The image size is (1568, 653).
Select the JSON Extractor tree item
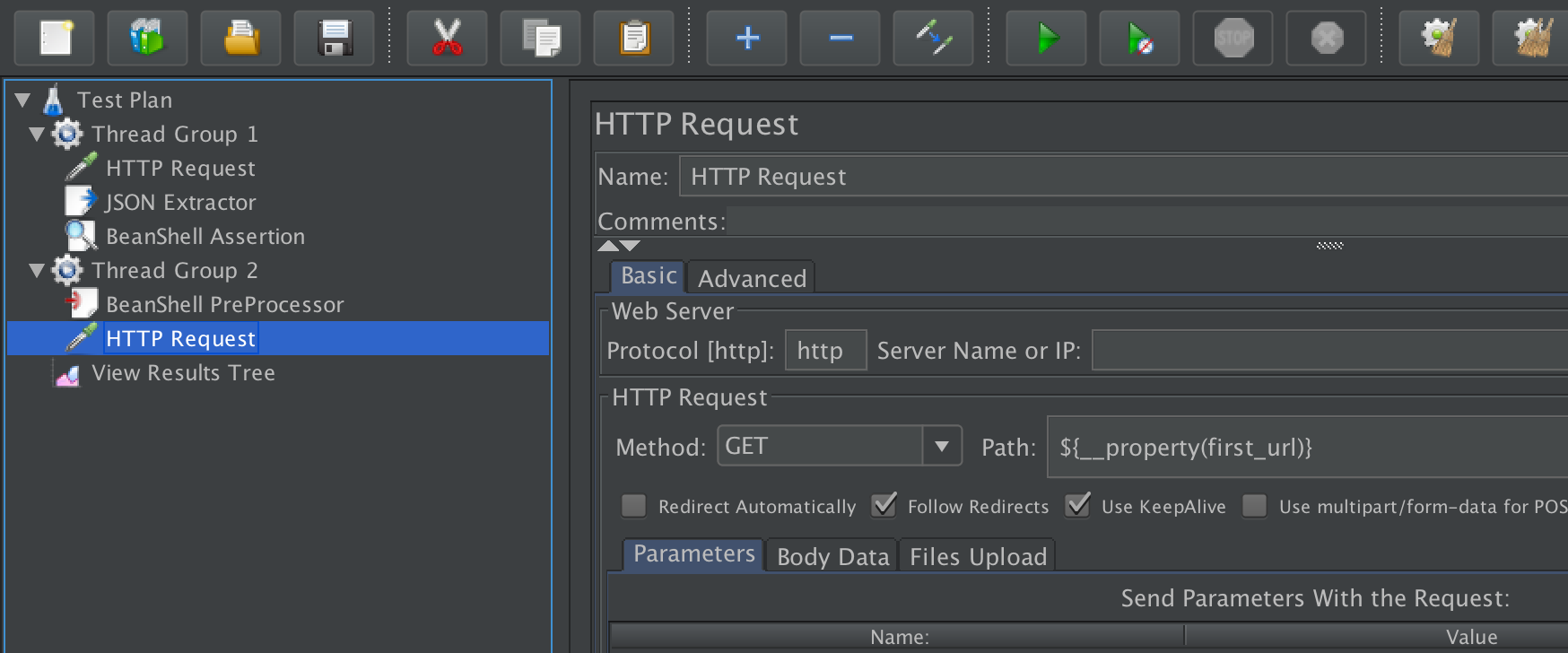click(x=180, y=203)
